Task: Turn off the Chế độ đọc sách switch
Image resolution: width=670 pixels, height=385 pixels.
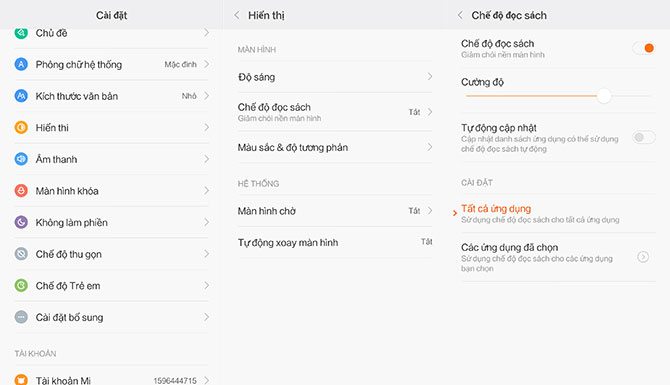Action: 644,48
